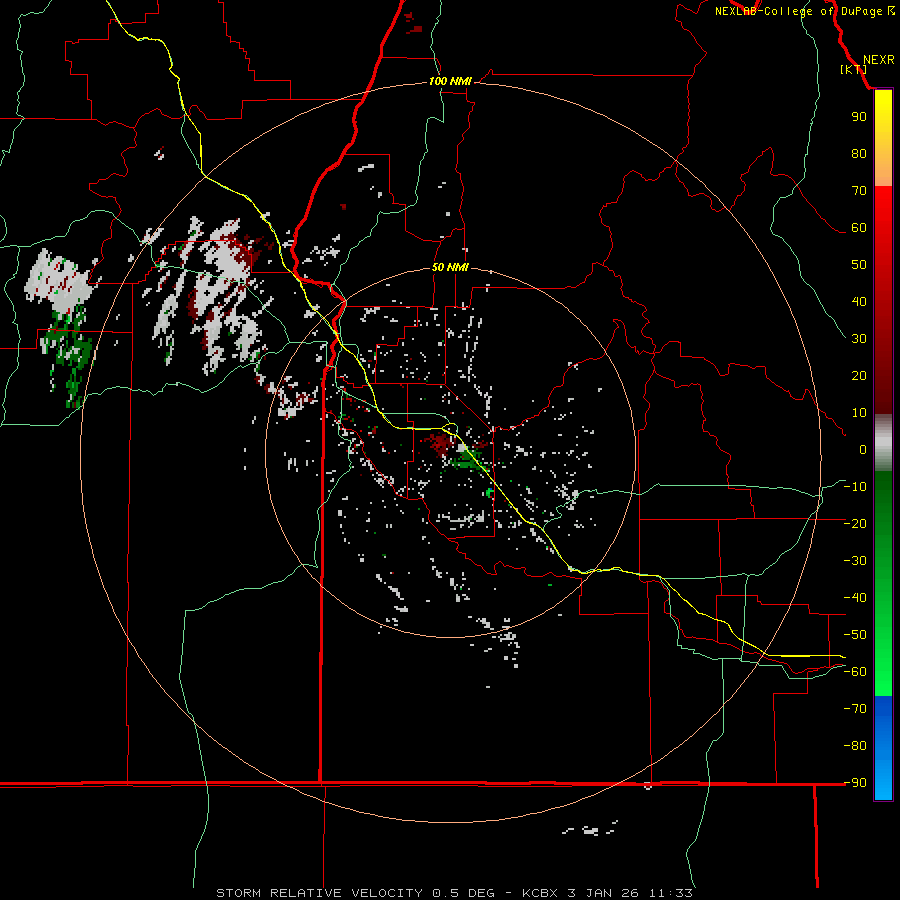This screenshot has width=900, height=900.
Task: Select the 50 value on the velocity scale
Action: [x=859, y=265]
